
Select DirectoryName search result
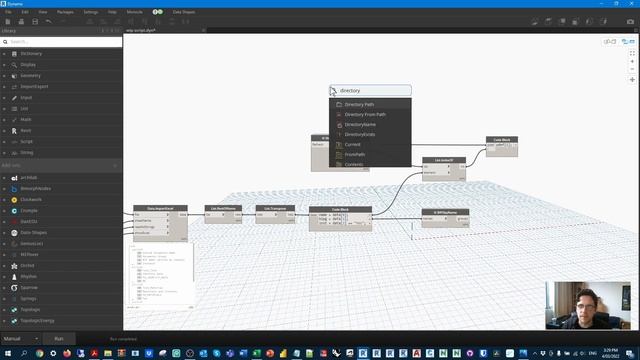(370, 124)
